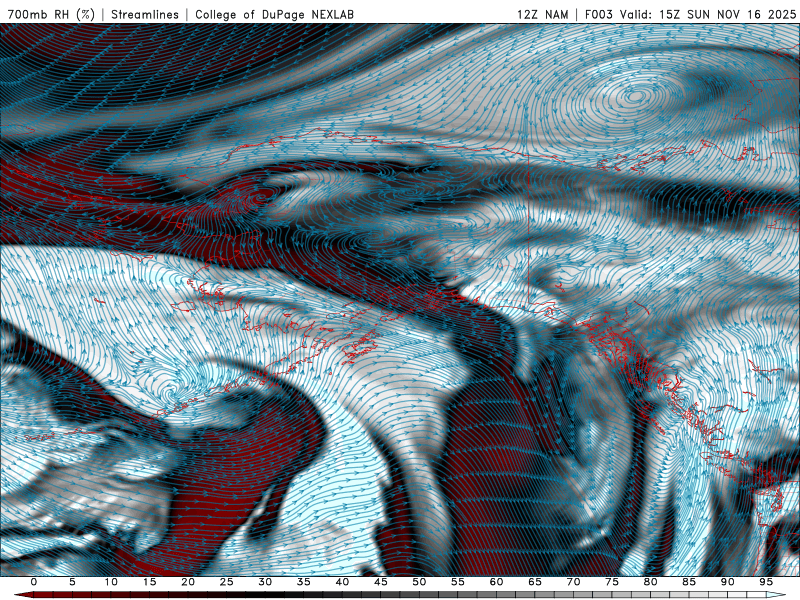
Task: Click the "Streamlines" label in header
Action: [x=145, y=14]
